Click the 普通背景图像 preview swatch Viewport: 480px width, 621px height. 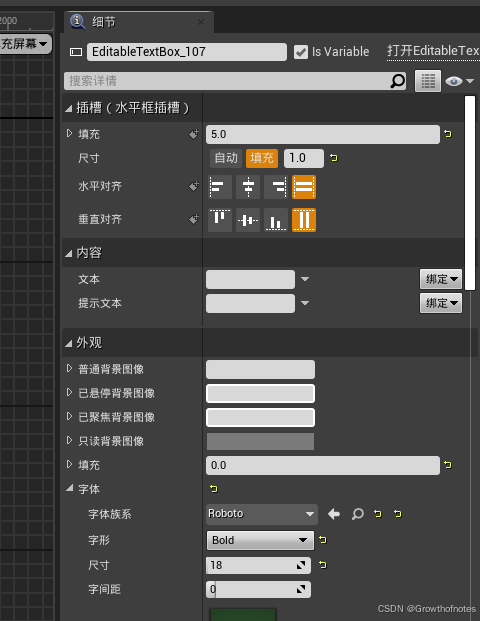tap(260, 370)
